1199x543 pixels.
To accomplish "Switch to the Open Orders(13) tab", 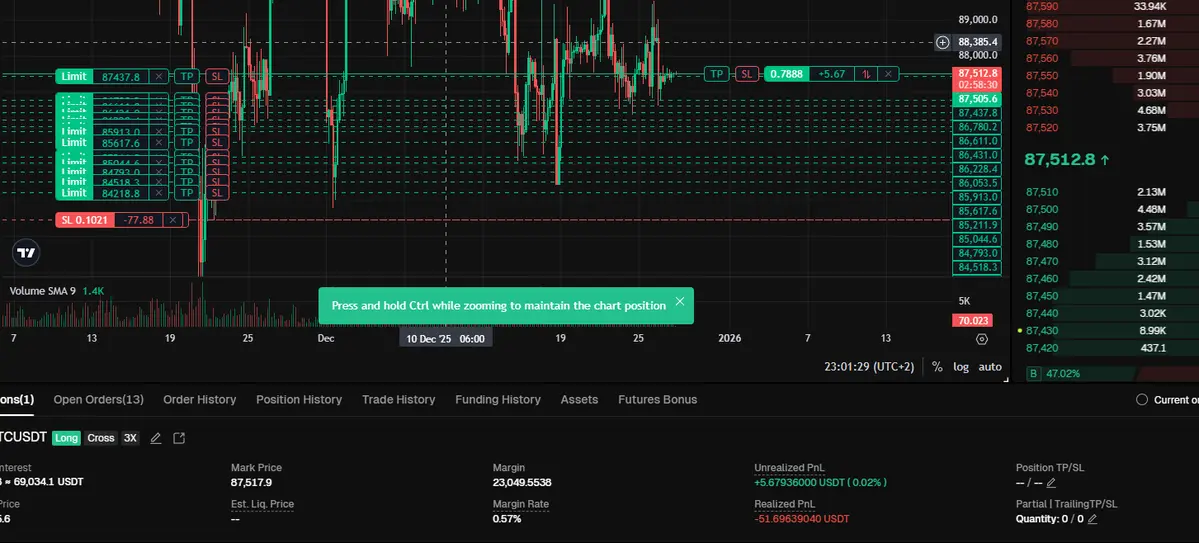I will click(99, 399).
